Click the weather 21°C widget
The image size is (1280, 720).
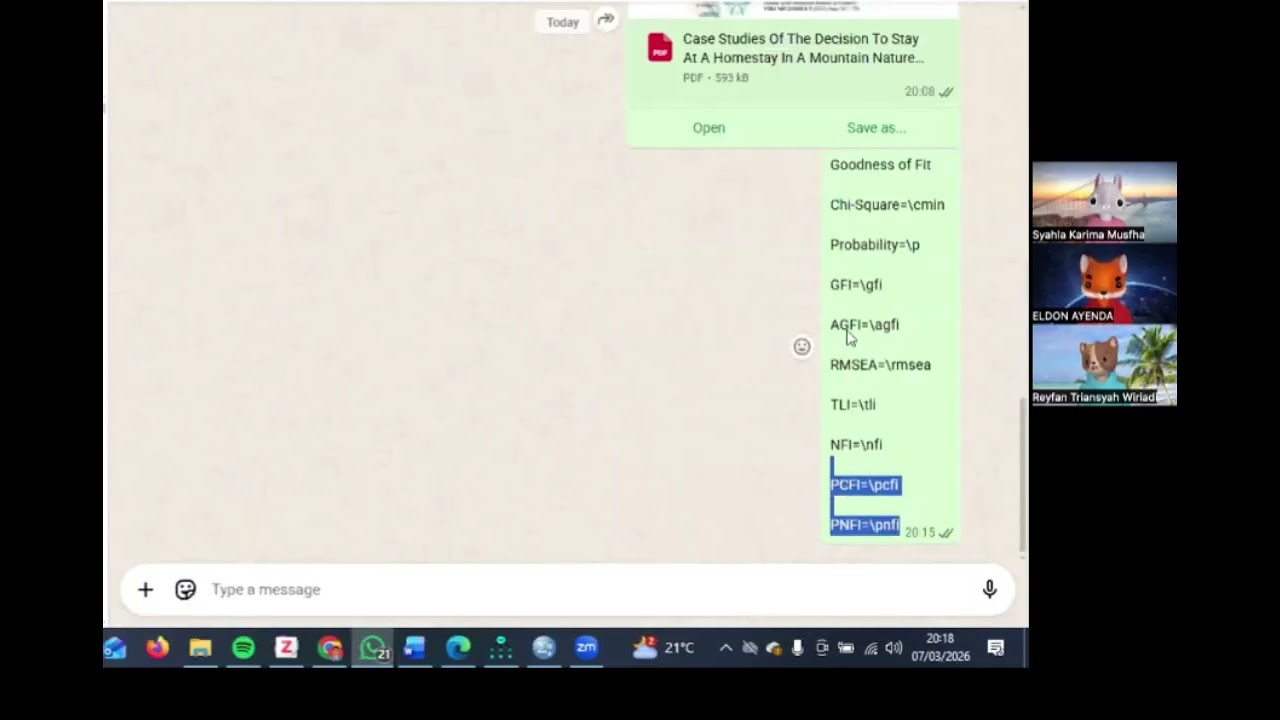pyautogui.click(x=664, y=647)
